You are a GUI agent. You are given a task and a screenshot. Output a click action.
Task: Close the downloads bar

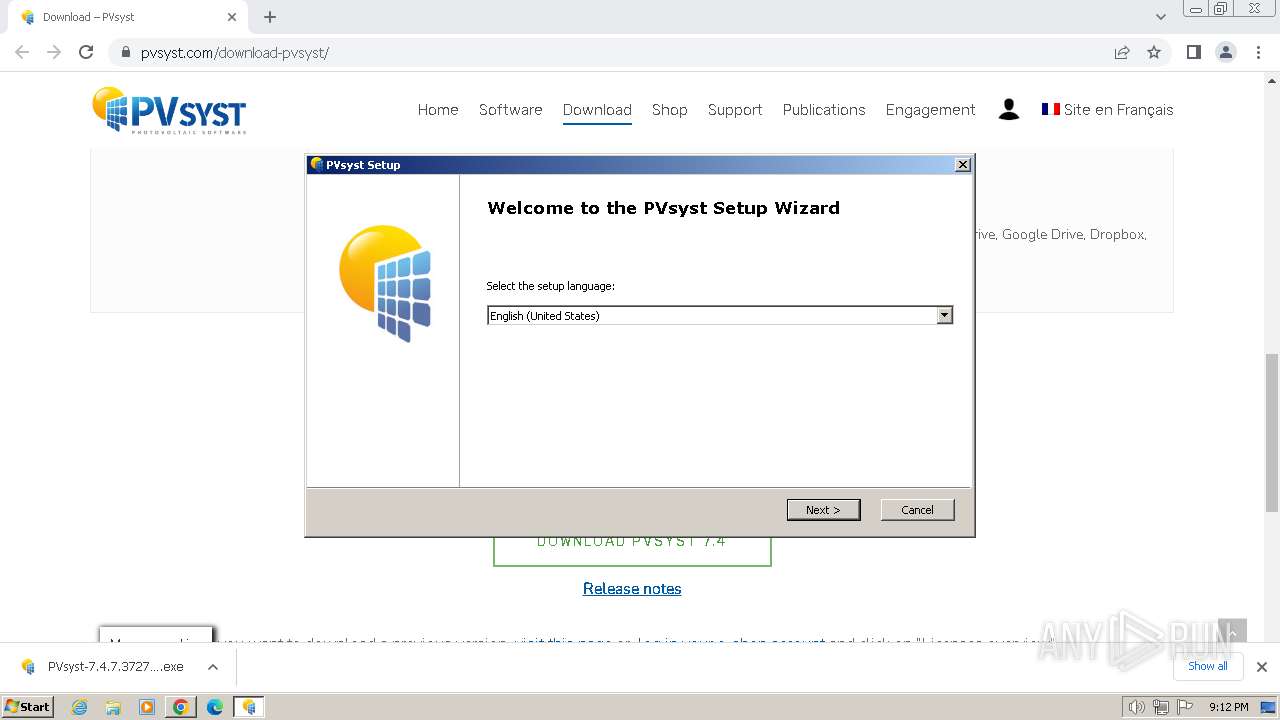[1261, 667]
